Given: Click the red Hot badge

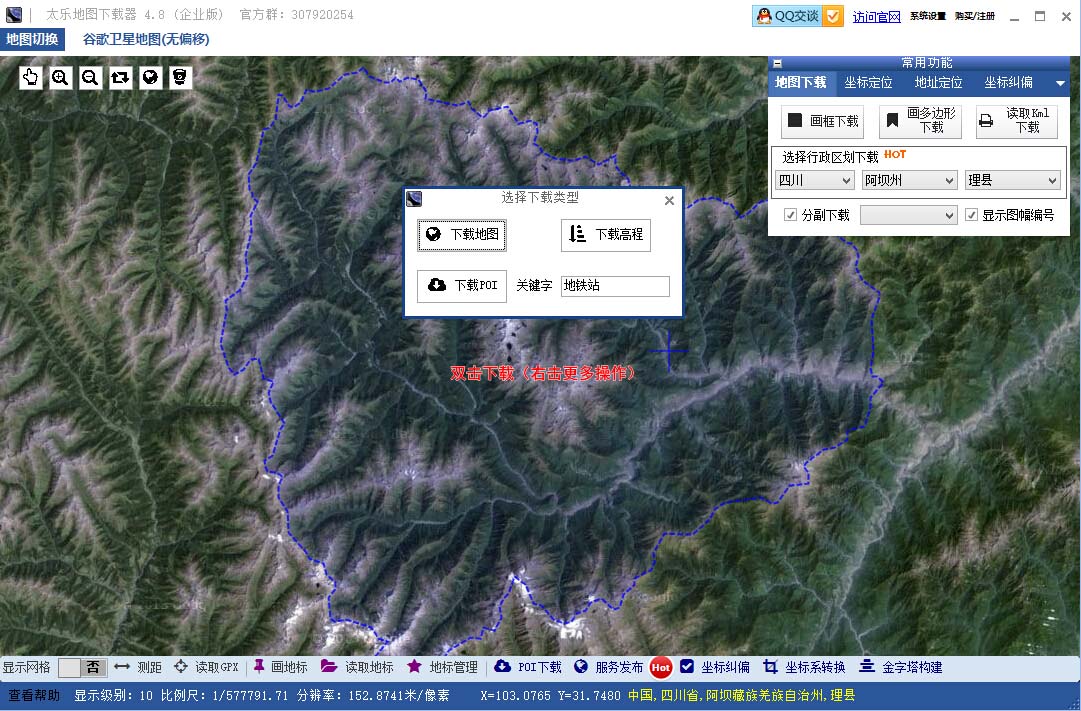Looking at the screenshot, I should (x=660, y=668).
